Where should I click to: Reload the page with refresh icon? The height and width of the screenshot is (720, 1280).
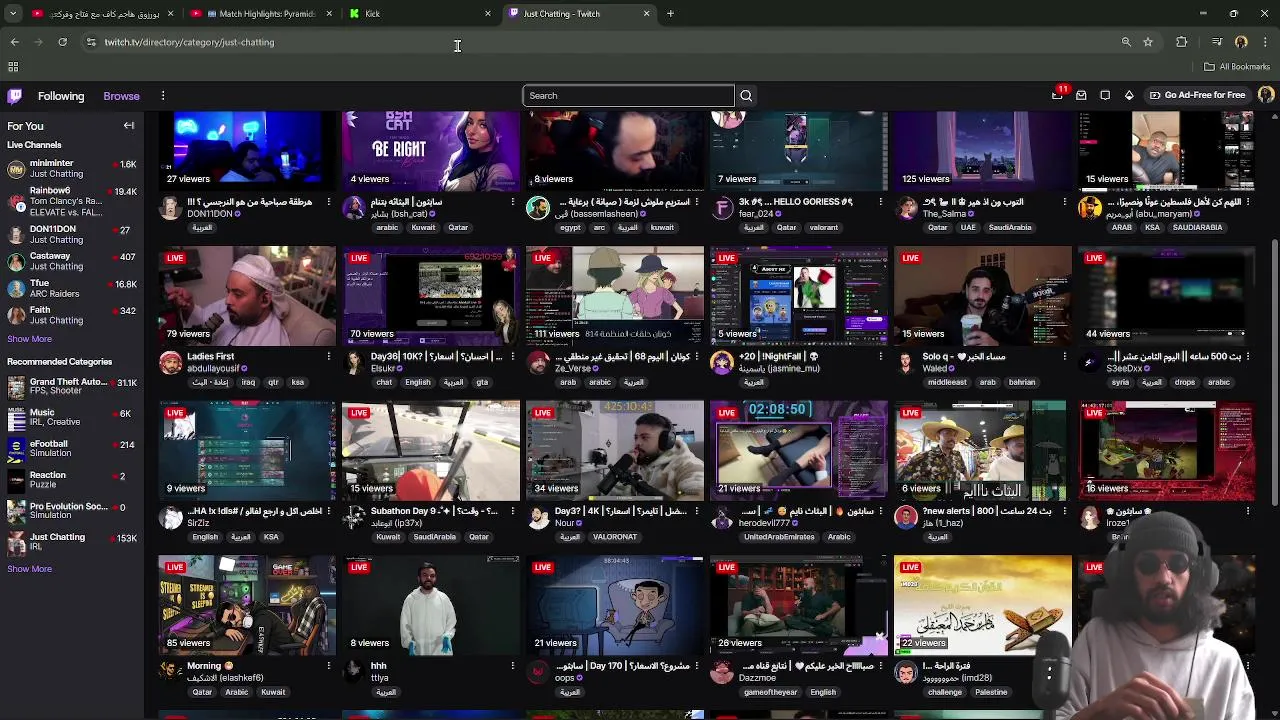[62, 42]
